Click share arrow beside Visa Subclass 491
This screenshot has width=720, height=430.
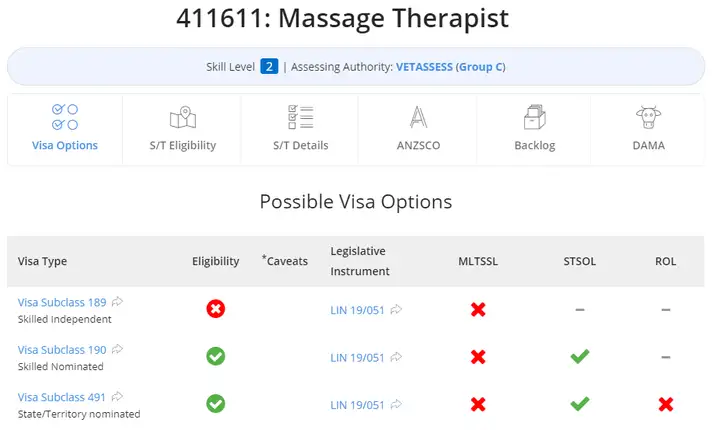pos(118,396)
